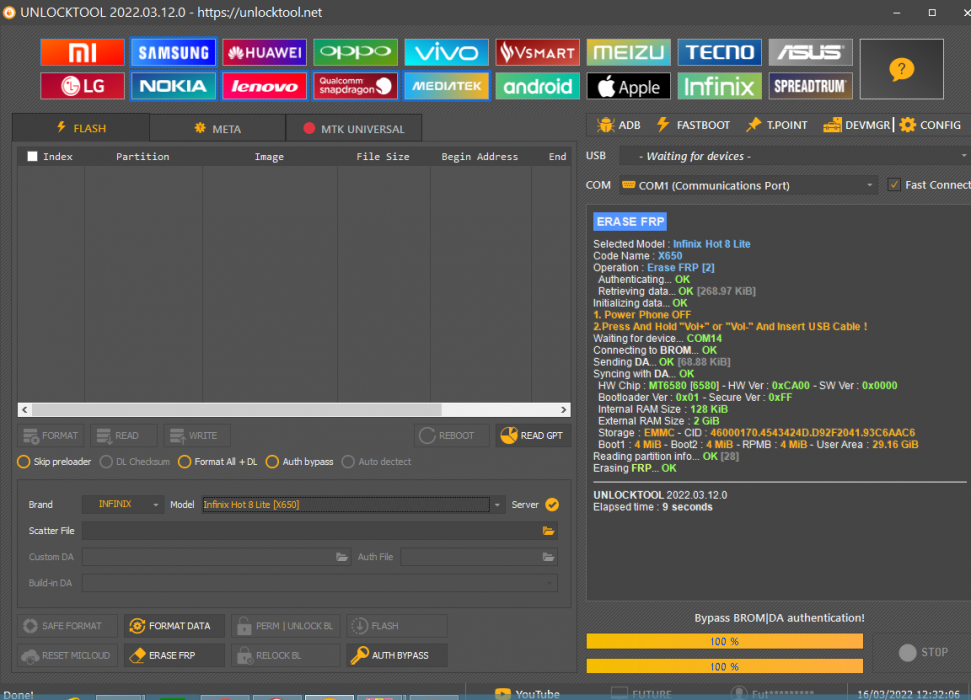
Task: Click the Partition column header
Action: pyautogui.click(x=143, y=157)
